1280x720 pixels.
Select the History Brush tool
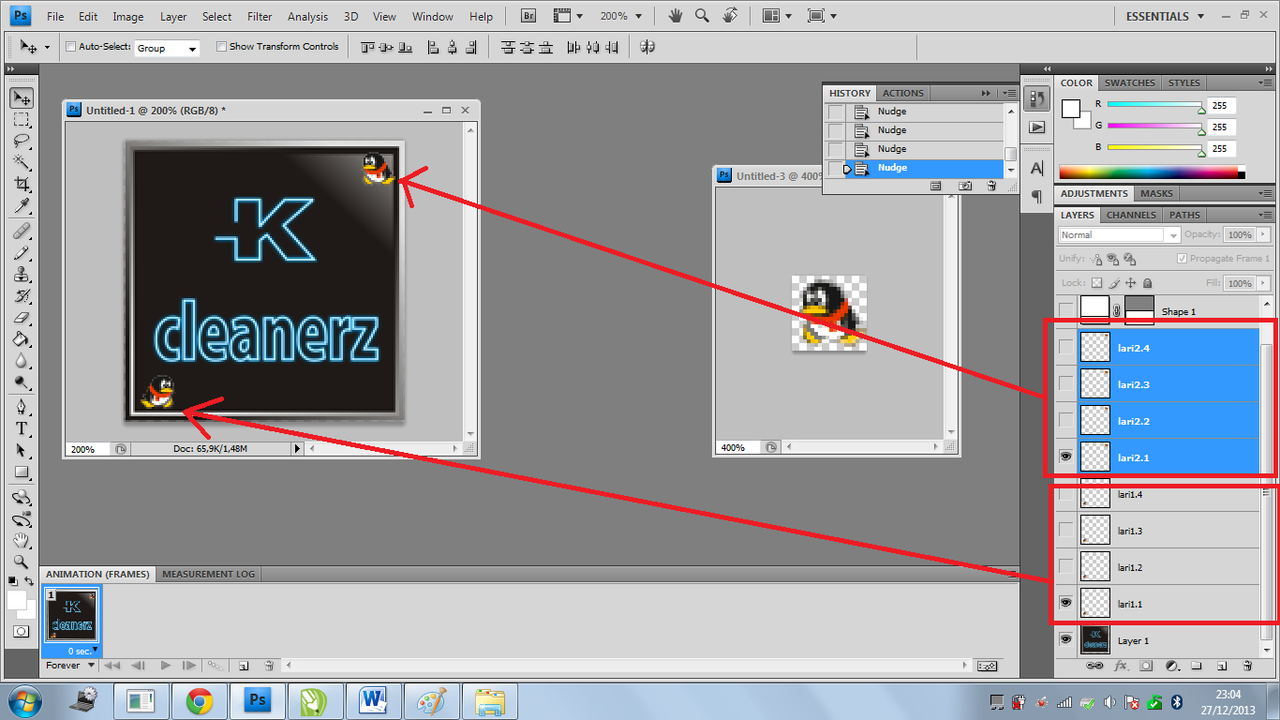22,297
